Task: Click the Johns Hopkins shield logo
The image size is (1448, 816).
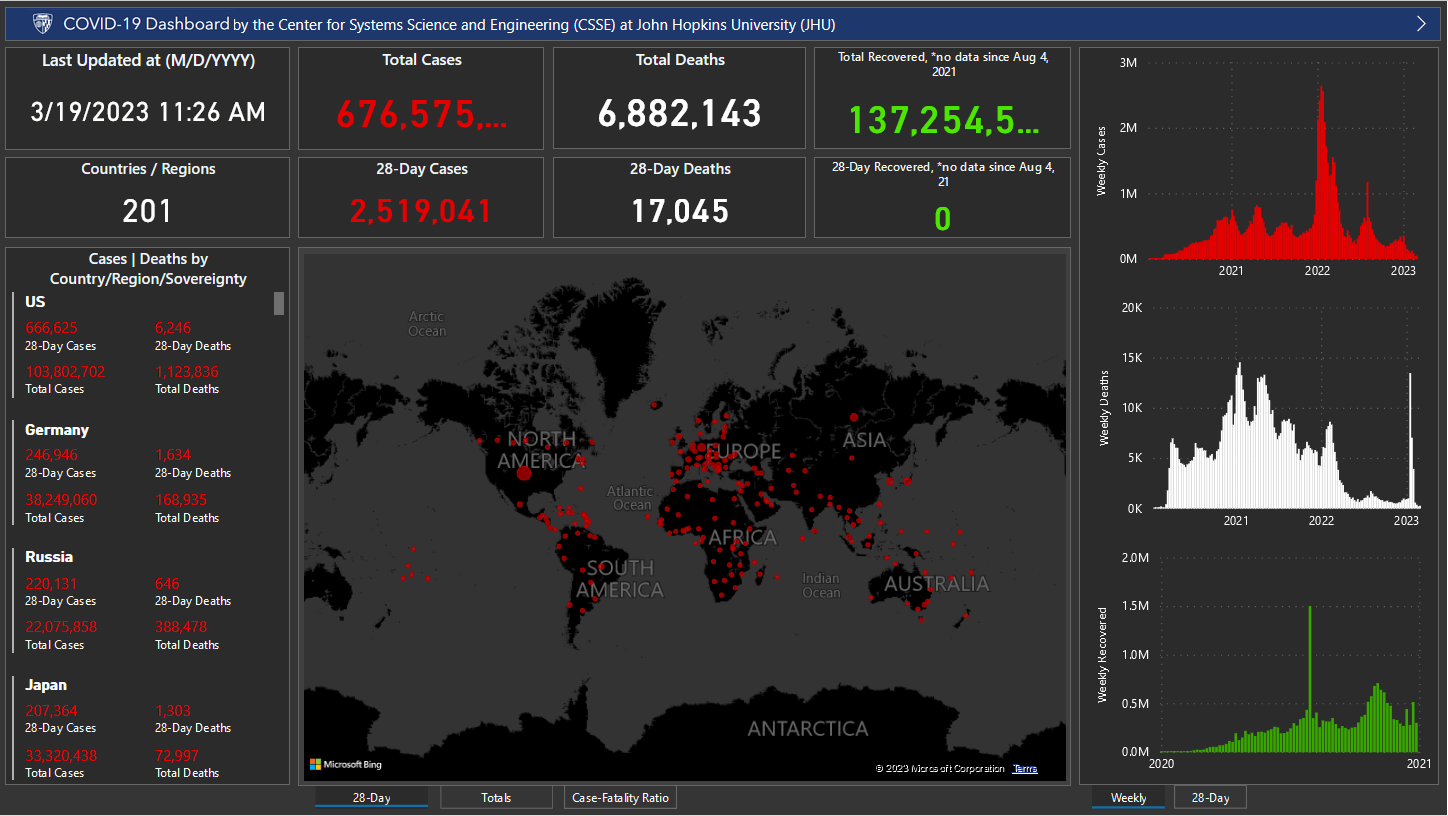Action: coord(42,24)
